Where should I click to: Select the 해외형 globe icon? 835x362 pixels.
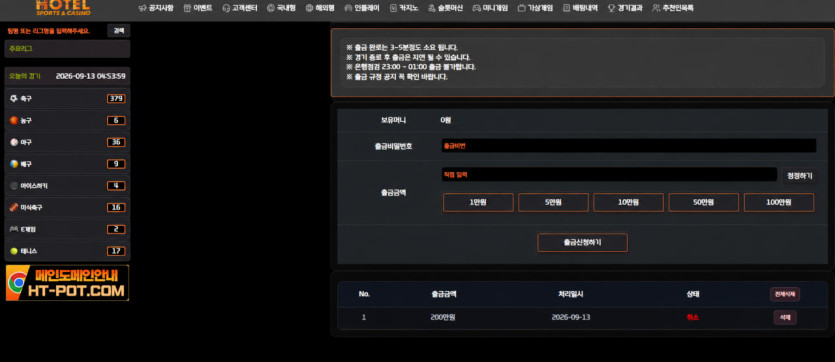(309, 8)
